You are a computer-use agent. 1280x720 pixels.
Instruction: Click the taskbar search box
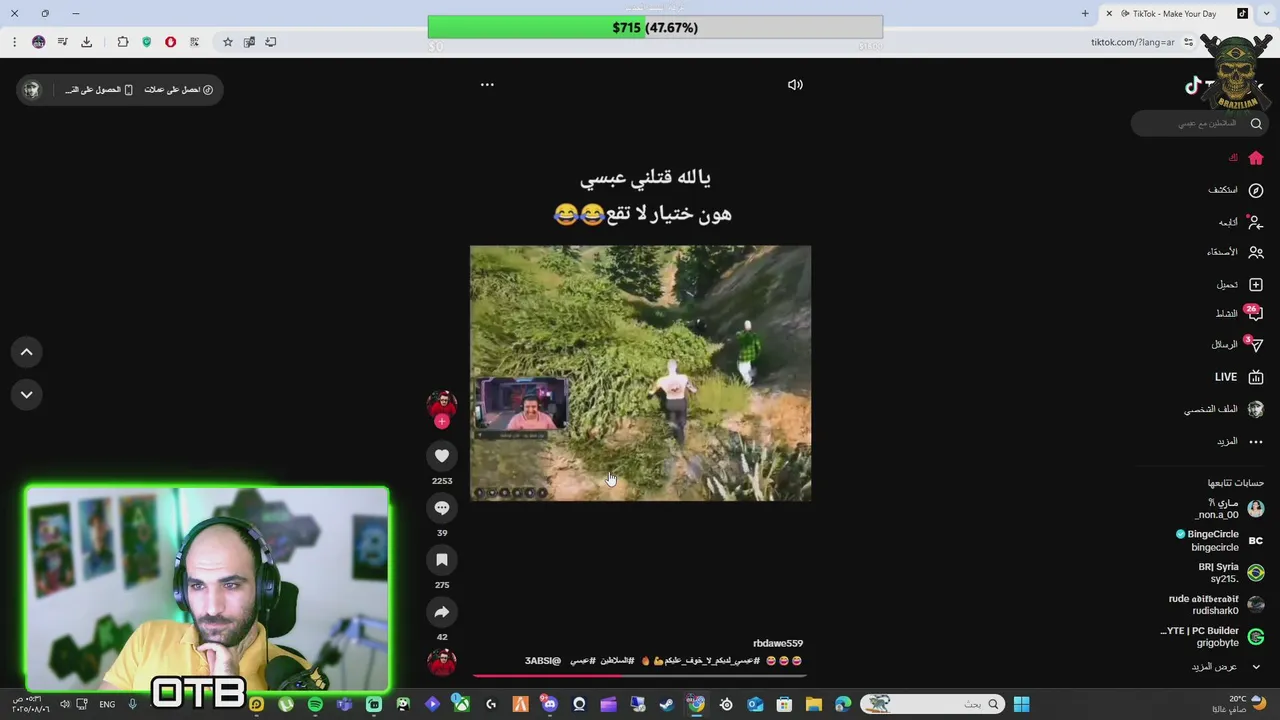coord(932,705)
